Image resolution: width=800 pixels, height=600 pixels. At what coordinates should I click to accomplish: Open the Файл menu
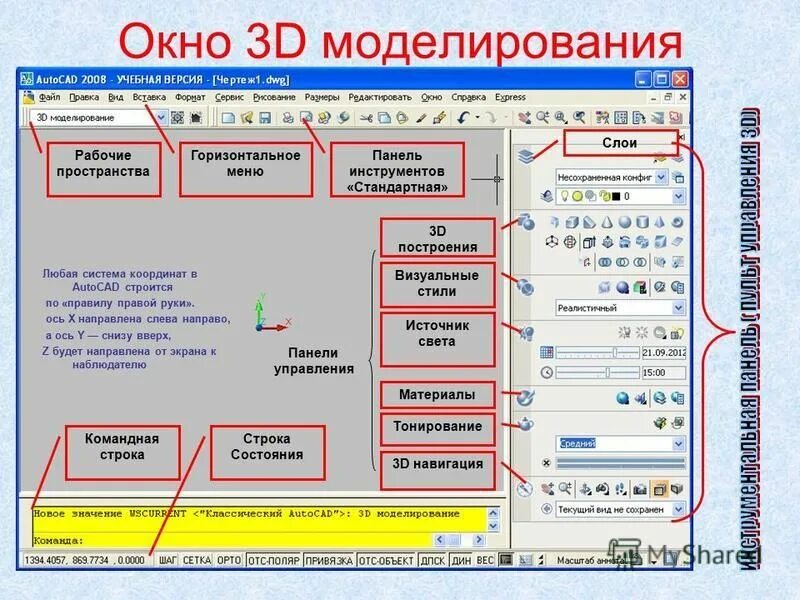(49, 97)
